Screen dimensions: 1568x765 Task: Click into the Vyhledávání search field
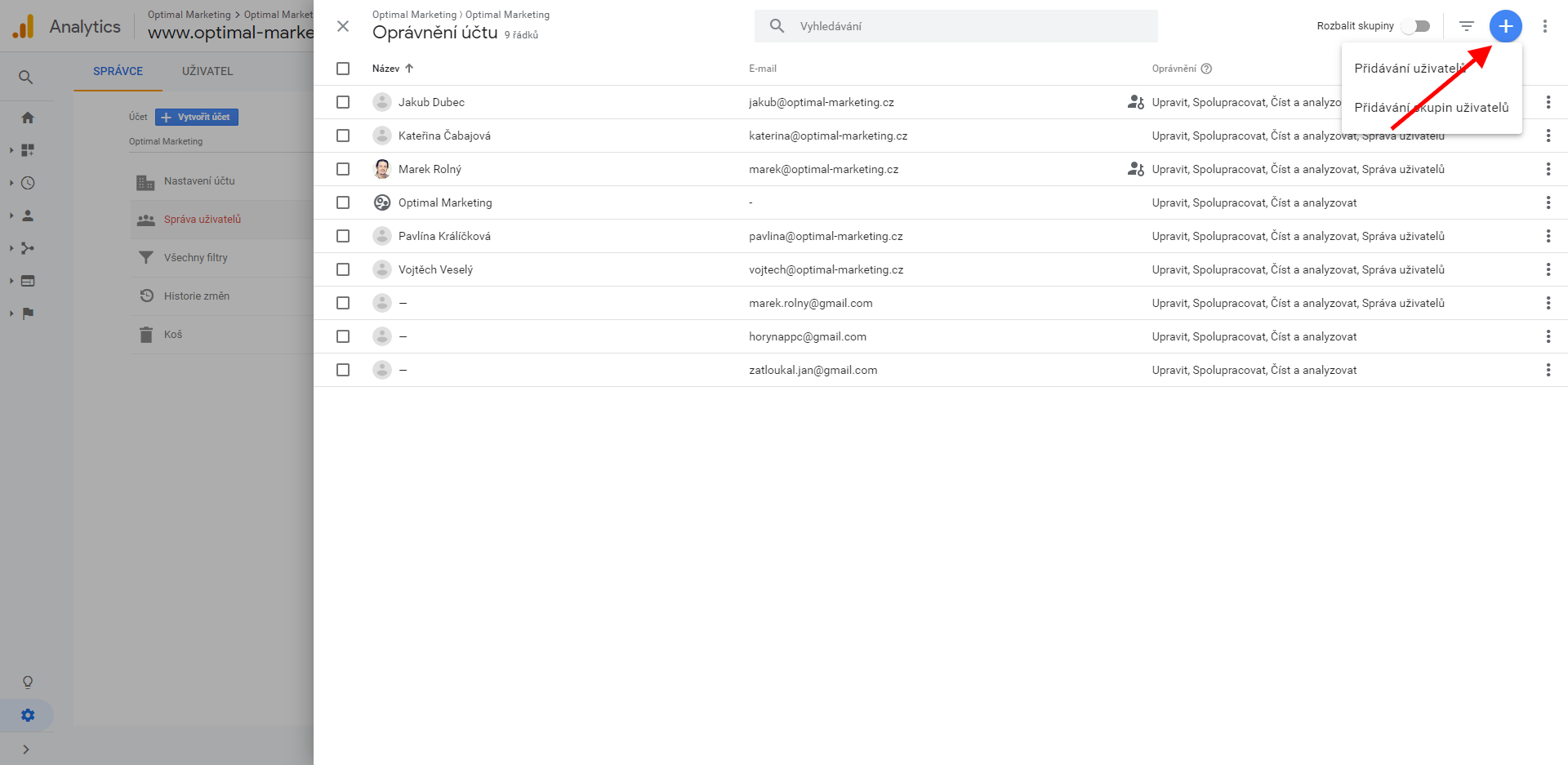(x=955, y=26)
